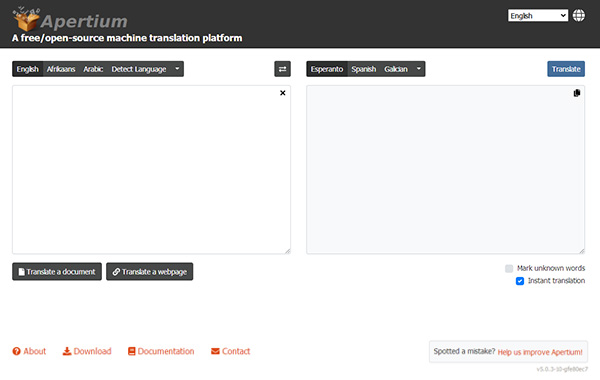Image resolution: width=600 pixels, height=380 pixels.
Task: Click the blue Translate button
Action: (x=566, y=69)
